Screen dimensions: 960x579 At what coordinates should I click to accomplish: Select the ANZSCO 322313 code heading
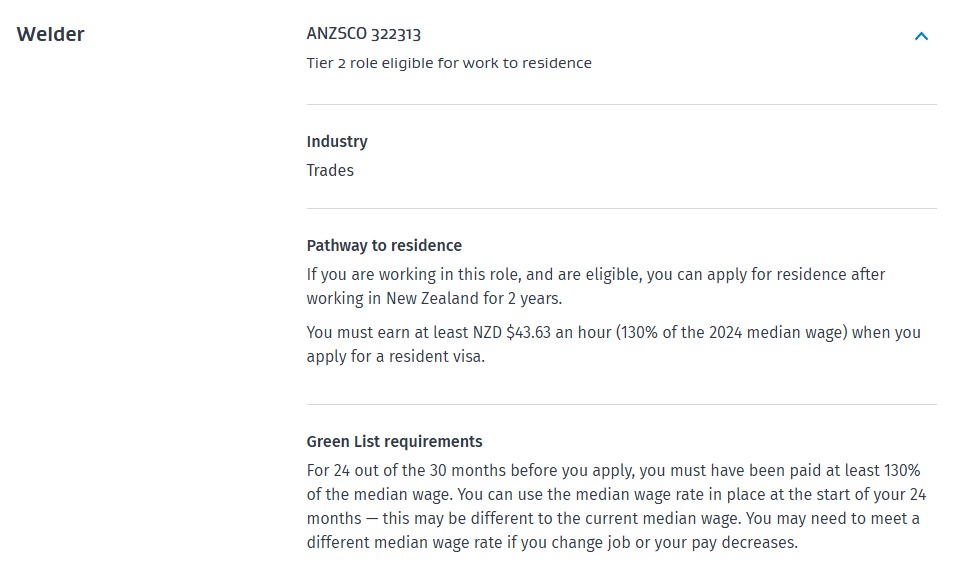tap(364, 33)
